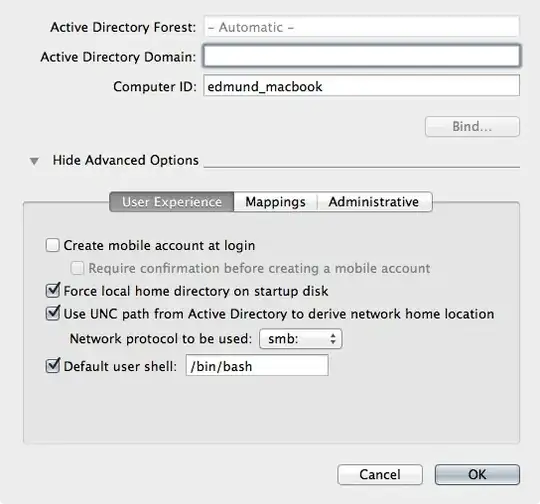540x504 pixels.
Task: Click the Hide Advanced Options label text
Action: point(125,160)
